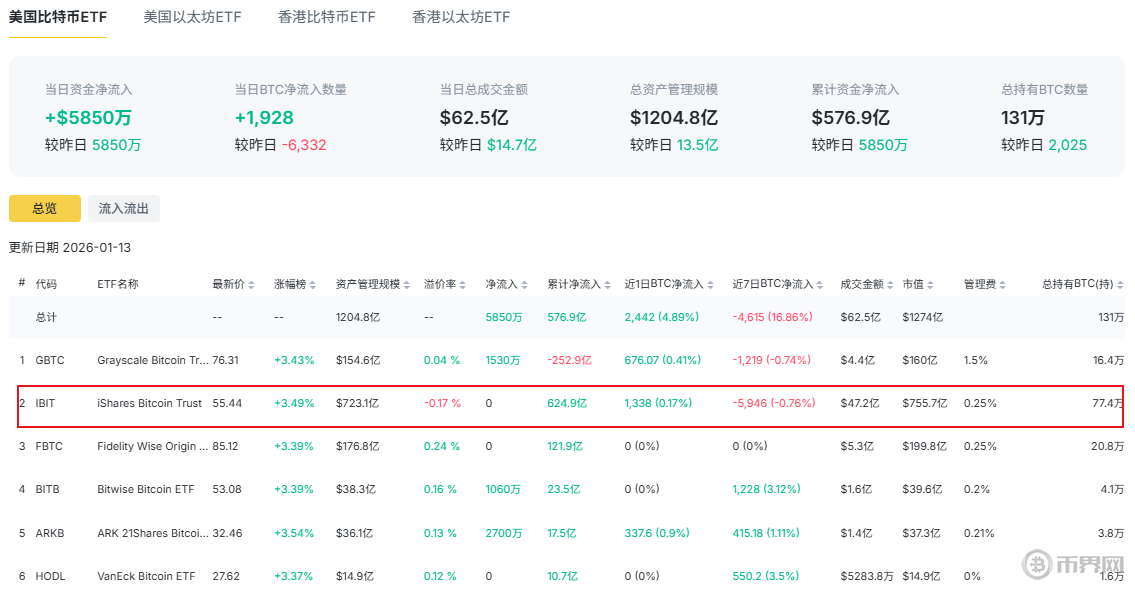
Task: Click FBTC market cap $199.8亿
Action: point(924,447)
